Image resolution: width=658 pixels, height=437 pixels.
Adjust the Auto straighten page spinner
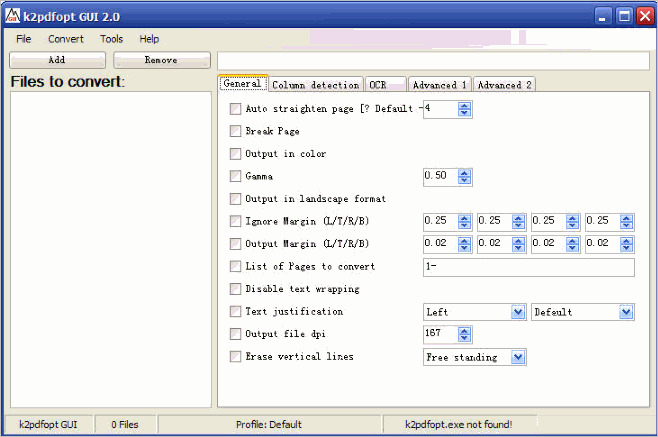[464, 110]
